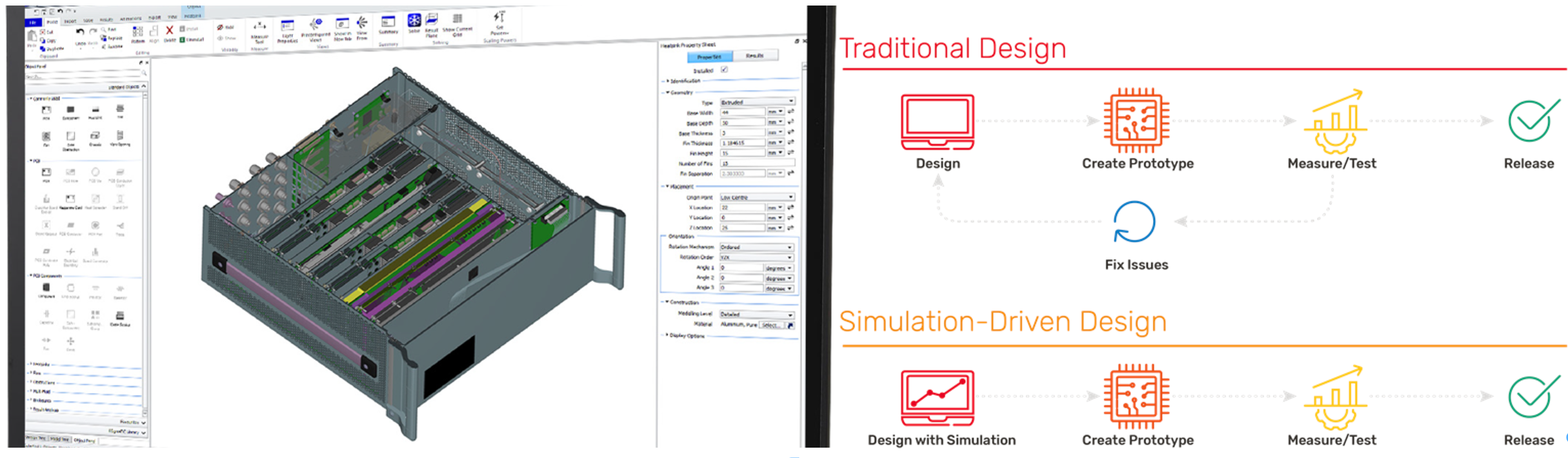The image size is (1568, 458).
Task: Click the Base Width input field
Action: (x=742, y=112)
